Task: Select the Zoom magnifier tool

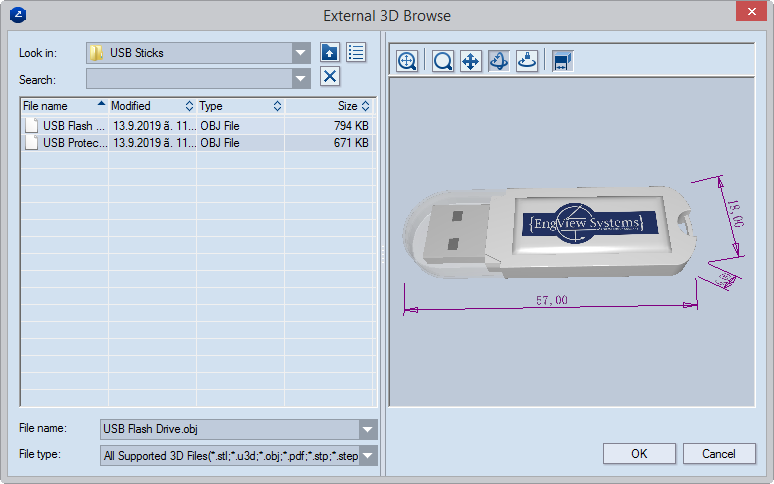Action: pos(443,61)
